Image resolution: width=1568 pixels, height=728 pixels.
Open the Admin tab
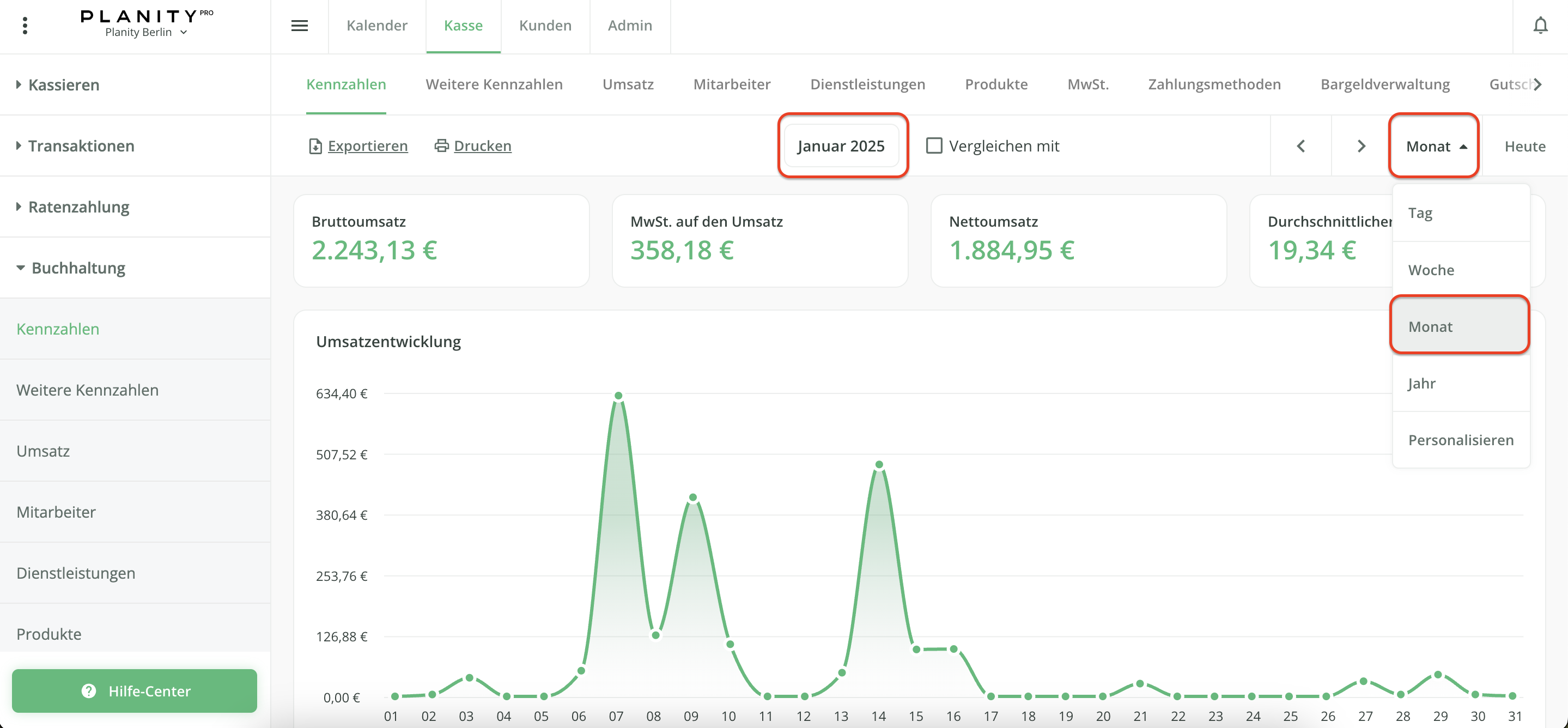pos(630,26)
